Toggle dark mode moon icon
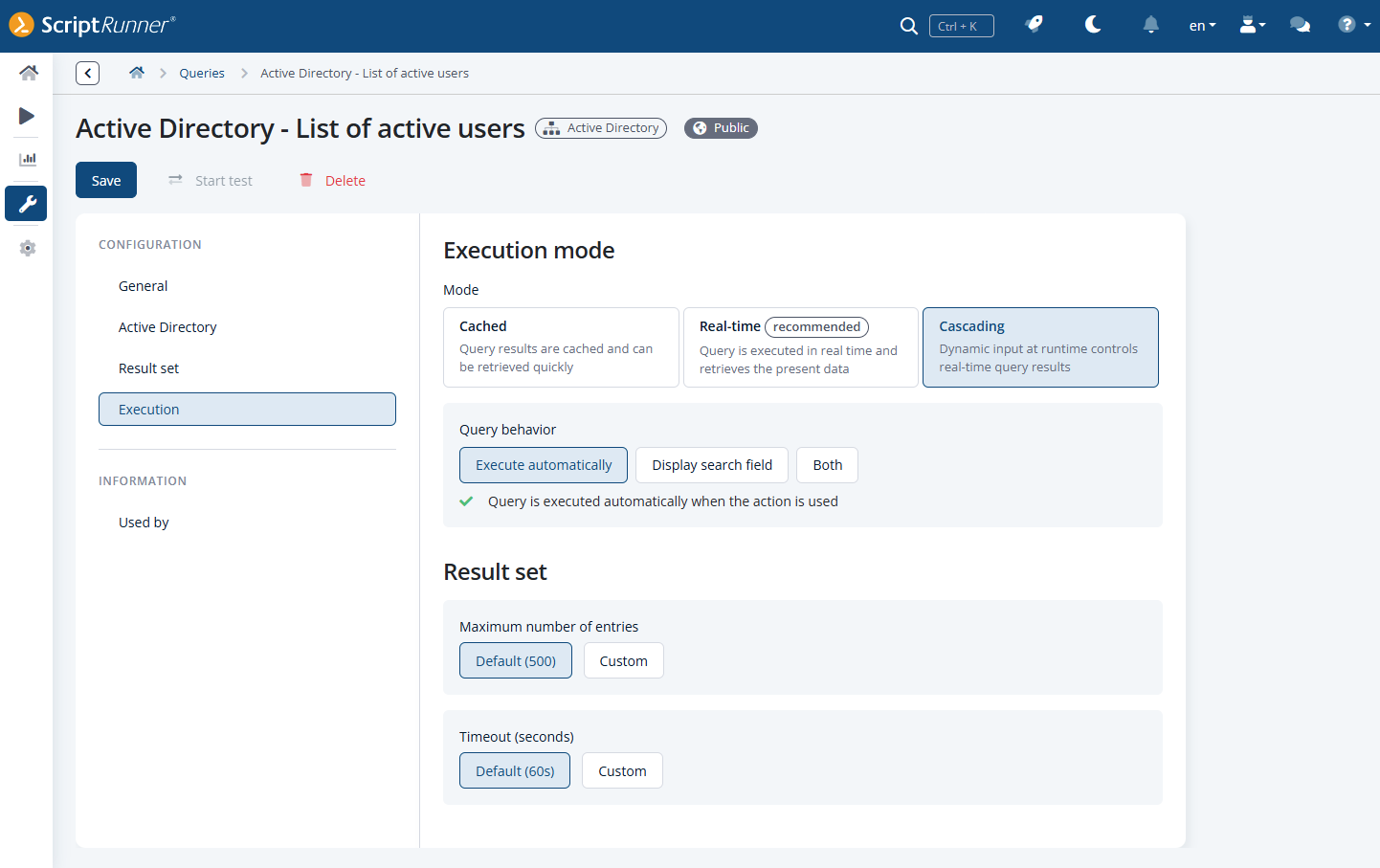 (x=1093, y=25)
